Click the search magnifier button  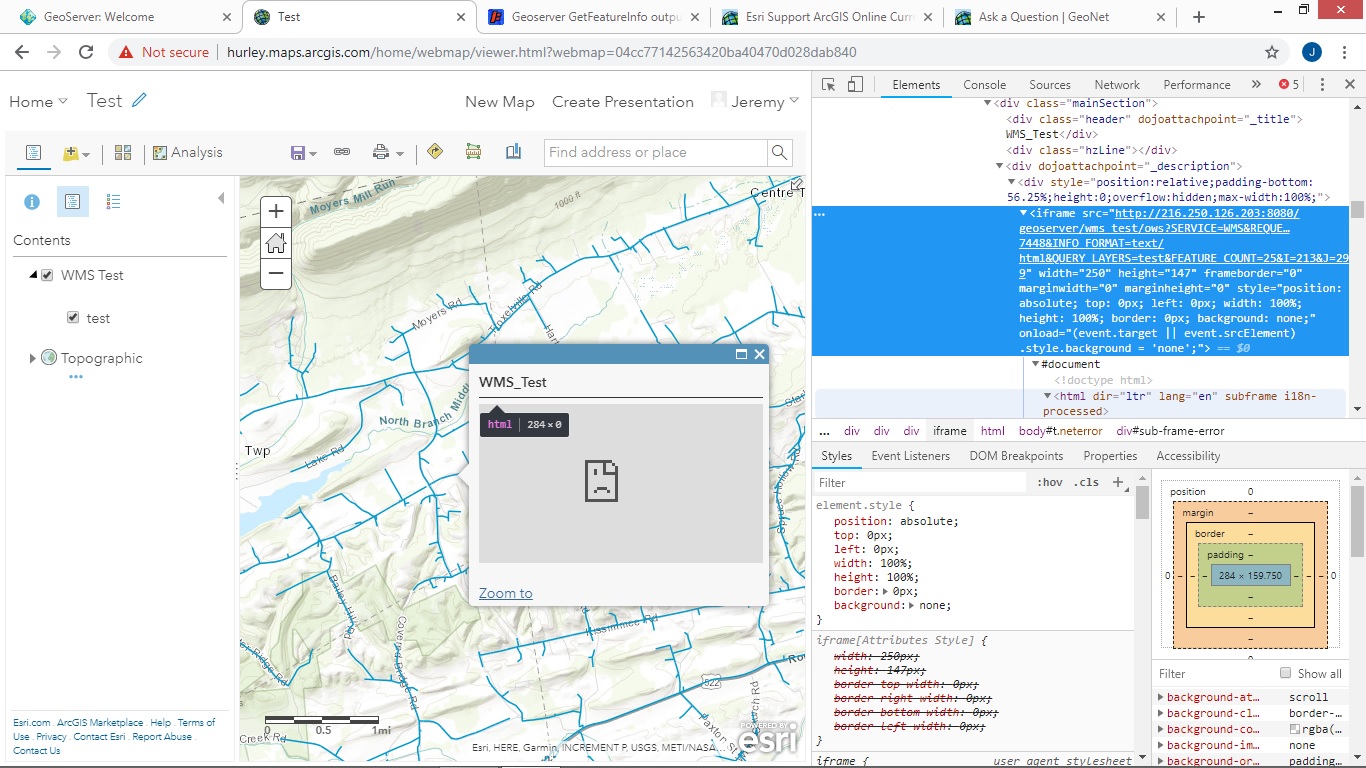click(x=780, y=153)
